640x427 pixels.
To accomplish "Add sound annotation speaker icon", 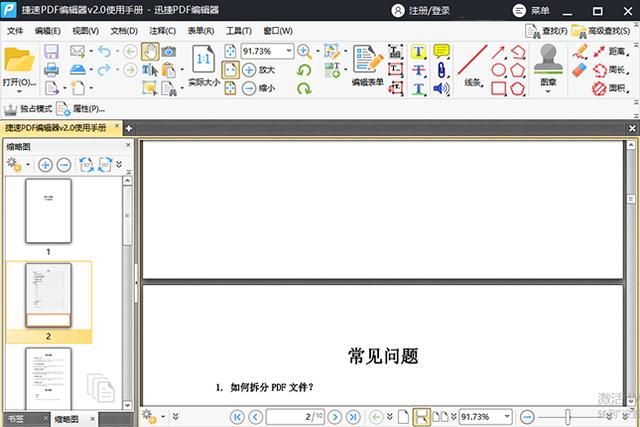I will (441, 89).
